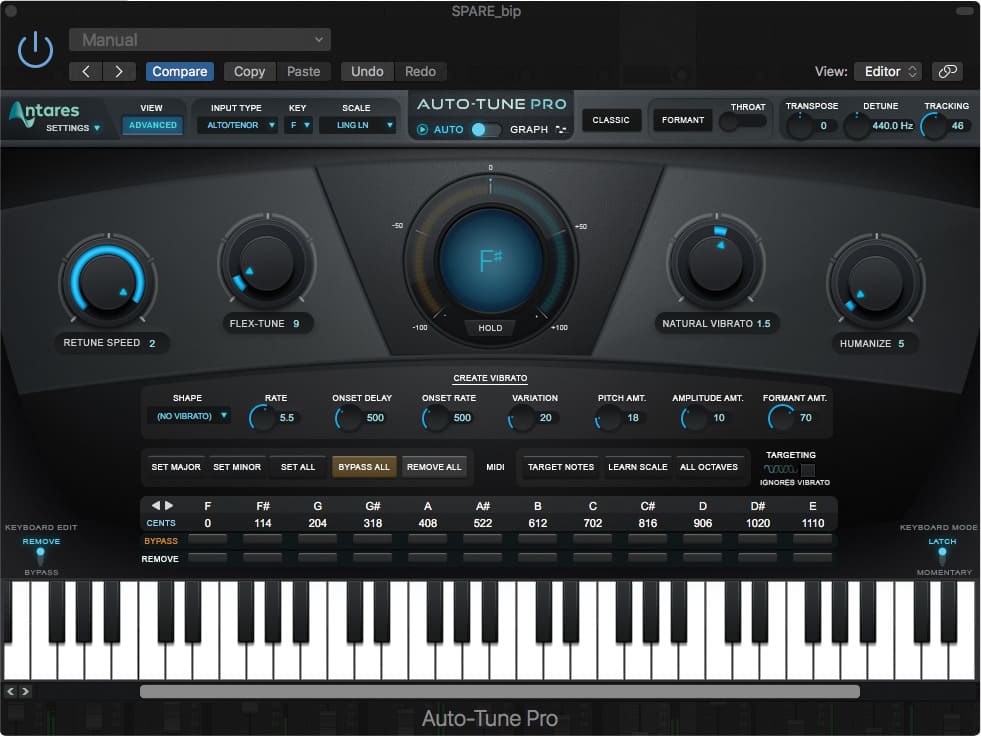Expand the vibrato Shape dropdown
The height and width of the screenshot is (736, 981).
[x=190, y=416]
